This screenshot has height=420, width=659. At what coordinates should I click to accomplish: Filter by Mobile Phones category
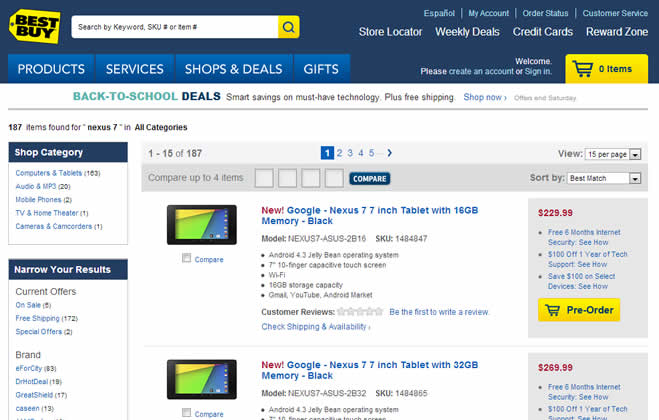pyautogui.click(x=38, y=200)
